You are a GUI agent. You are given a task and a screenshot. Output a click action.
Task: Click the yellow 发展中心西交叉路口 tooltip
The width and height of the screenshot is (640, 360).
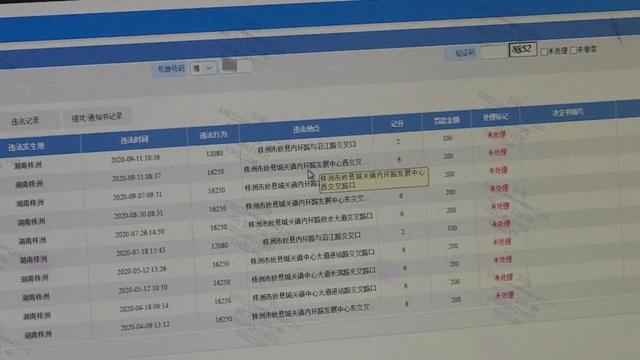[x=373, y=179]
